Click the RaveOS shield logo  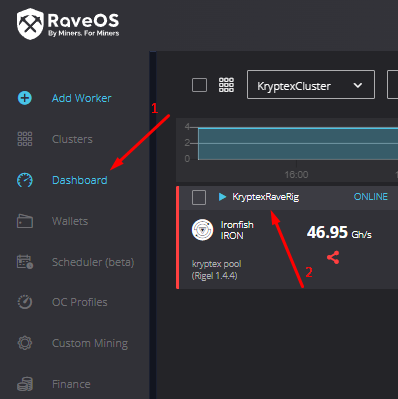[x=30, y=24]
